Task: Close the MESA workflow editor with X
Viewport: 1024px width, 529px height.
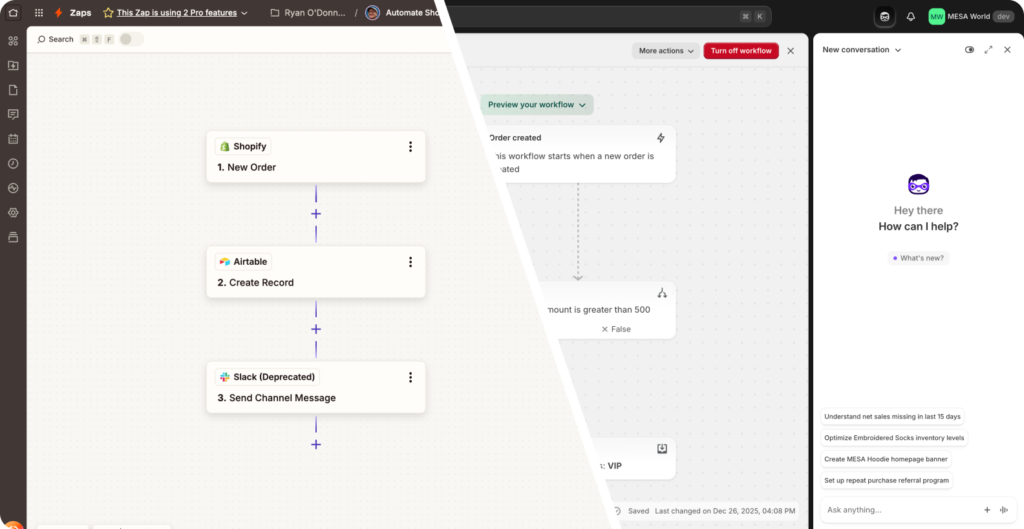Action: 791,51
